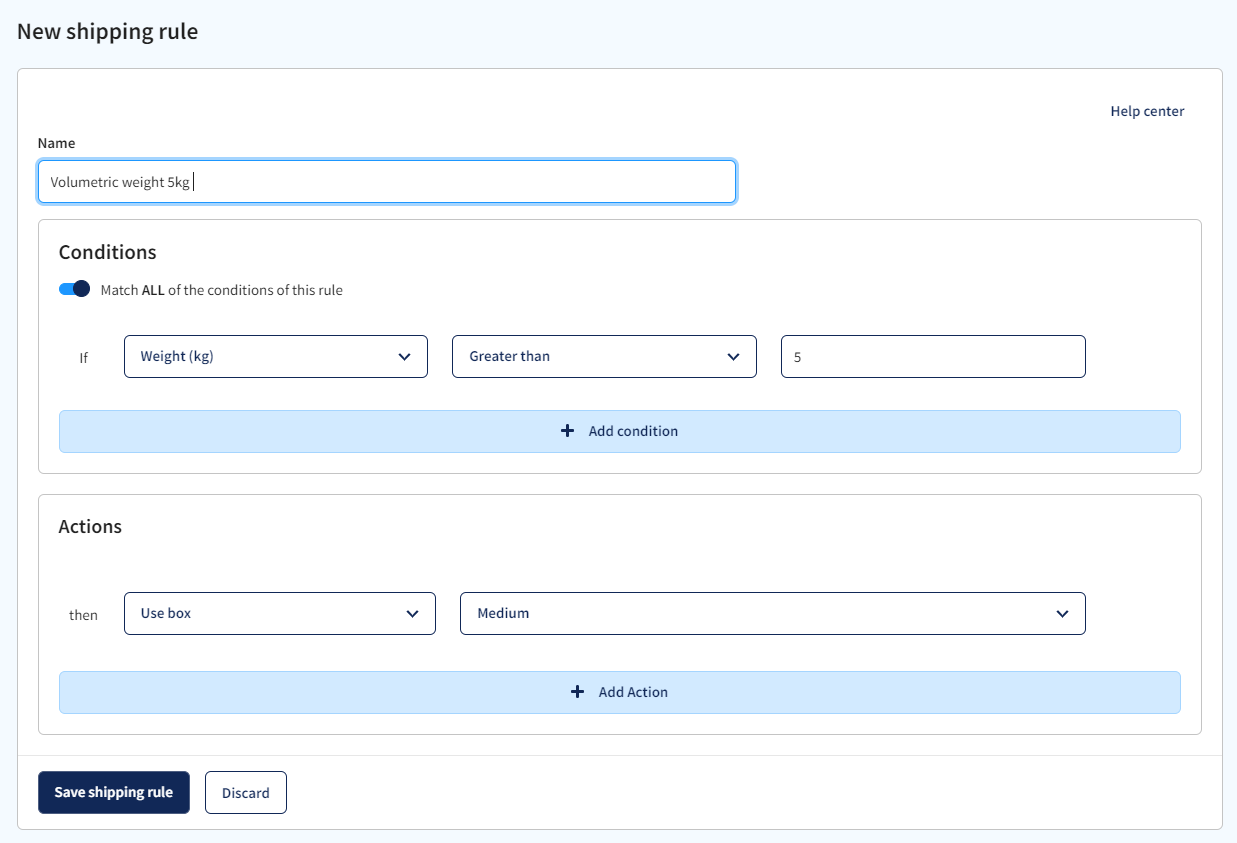Add a new condition to the rule
This screenshot has height=843, width=1237.
(x=620, y=431)
